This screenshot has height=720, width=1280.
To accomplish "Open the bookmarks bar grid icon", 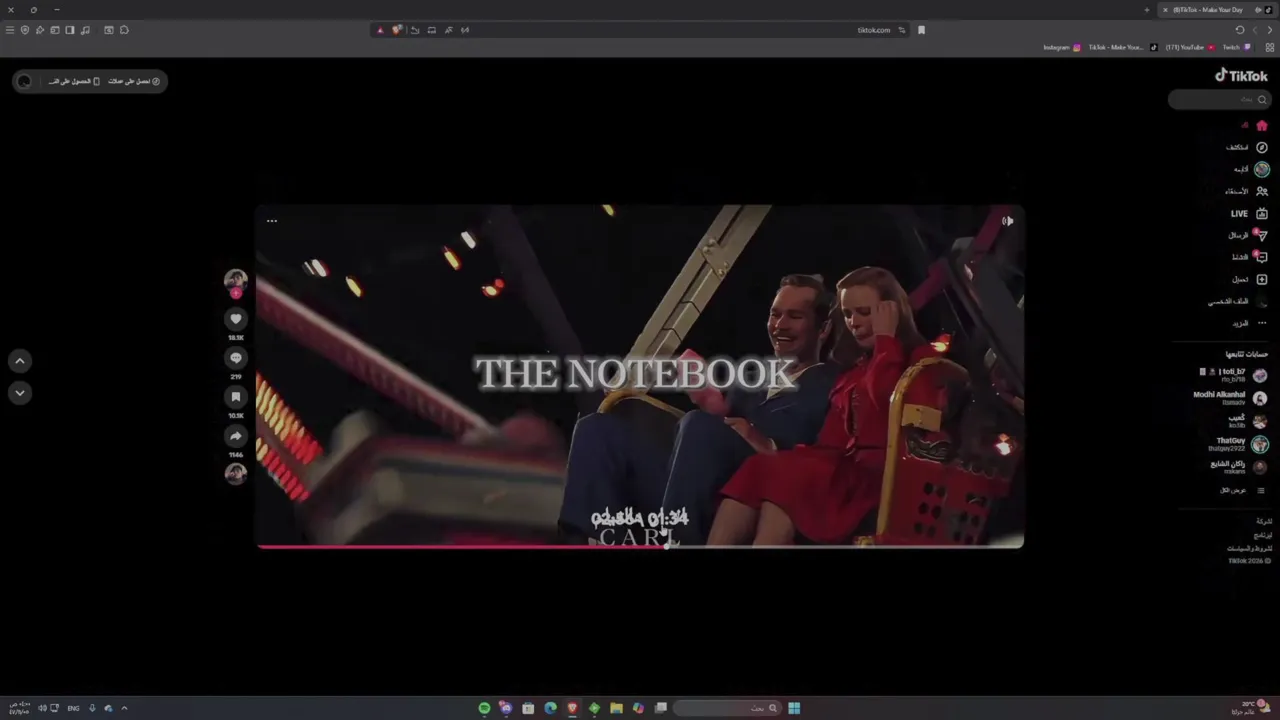I will coord(1271,47).
